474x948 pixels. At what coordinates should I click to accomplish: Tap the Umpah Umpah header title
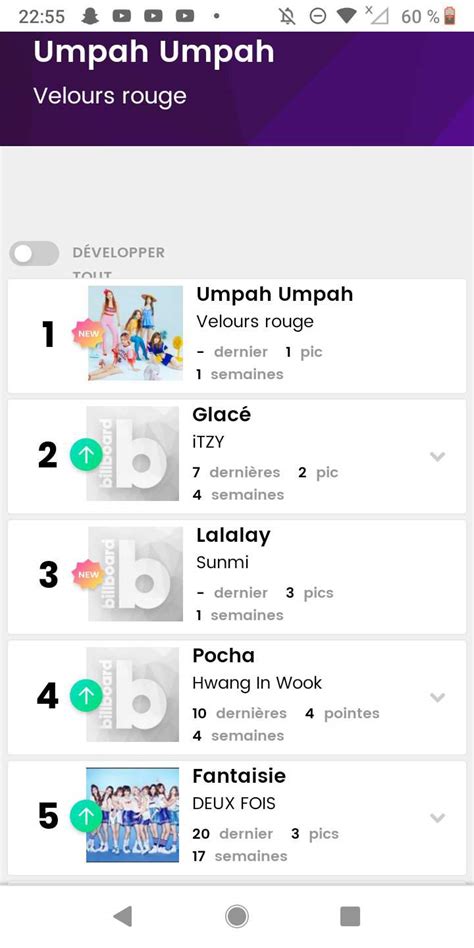[x=154, y=53]
